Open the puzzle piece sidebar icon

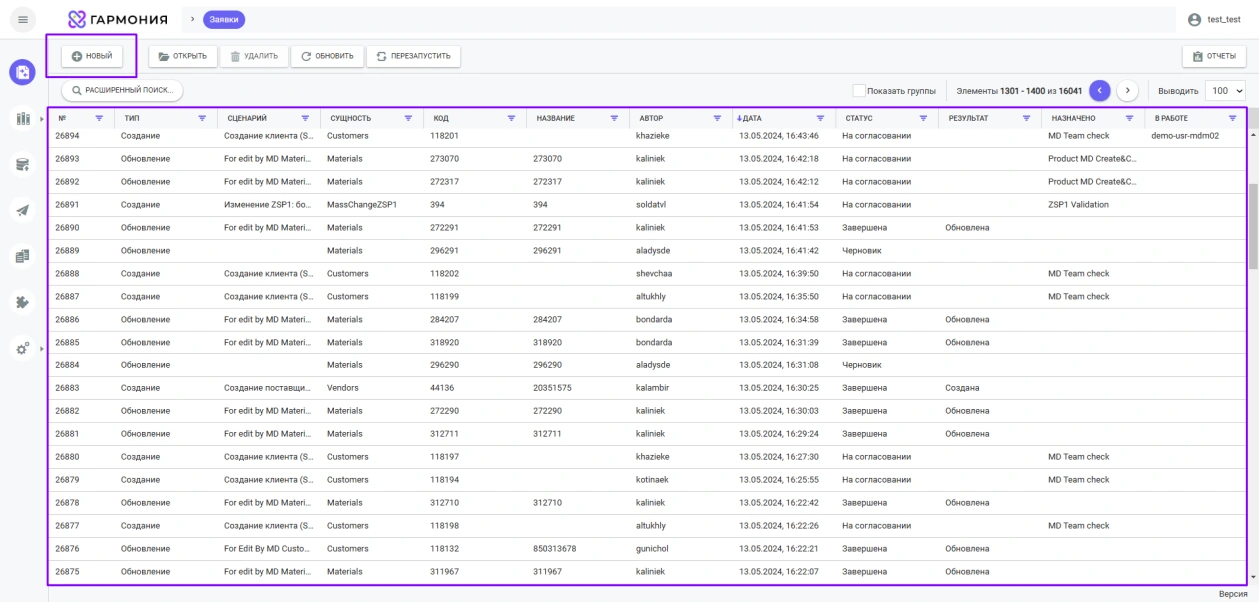(21, 301)
